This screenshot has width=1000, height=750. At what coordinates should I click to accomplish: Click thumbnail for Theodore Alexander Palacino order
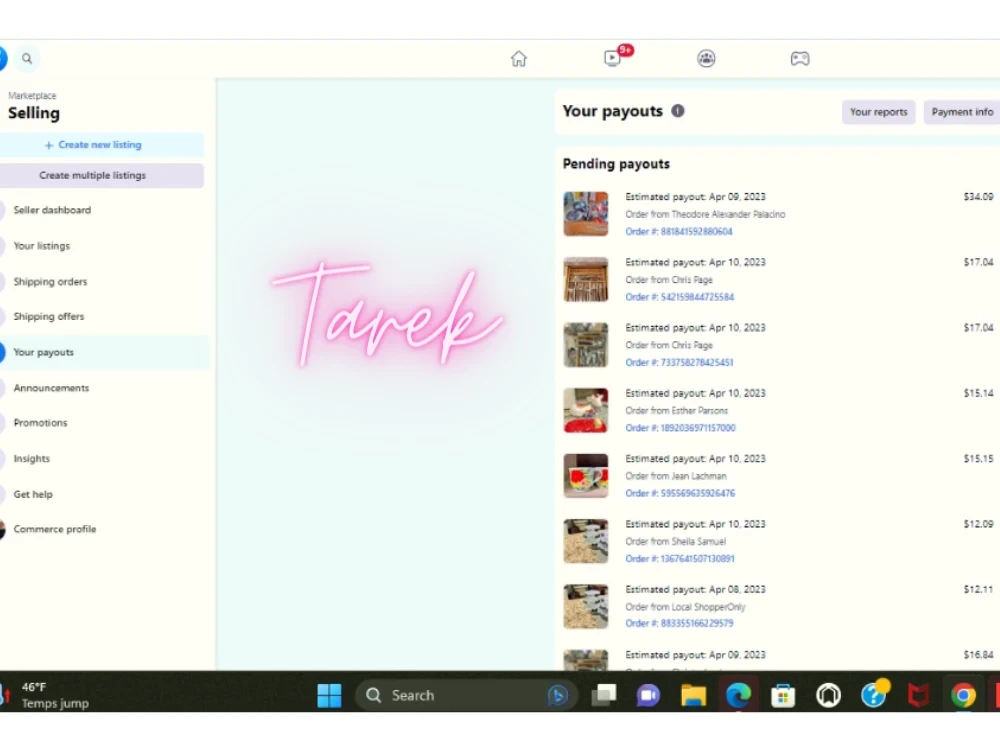point(585,214)
